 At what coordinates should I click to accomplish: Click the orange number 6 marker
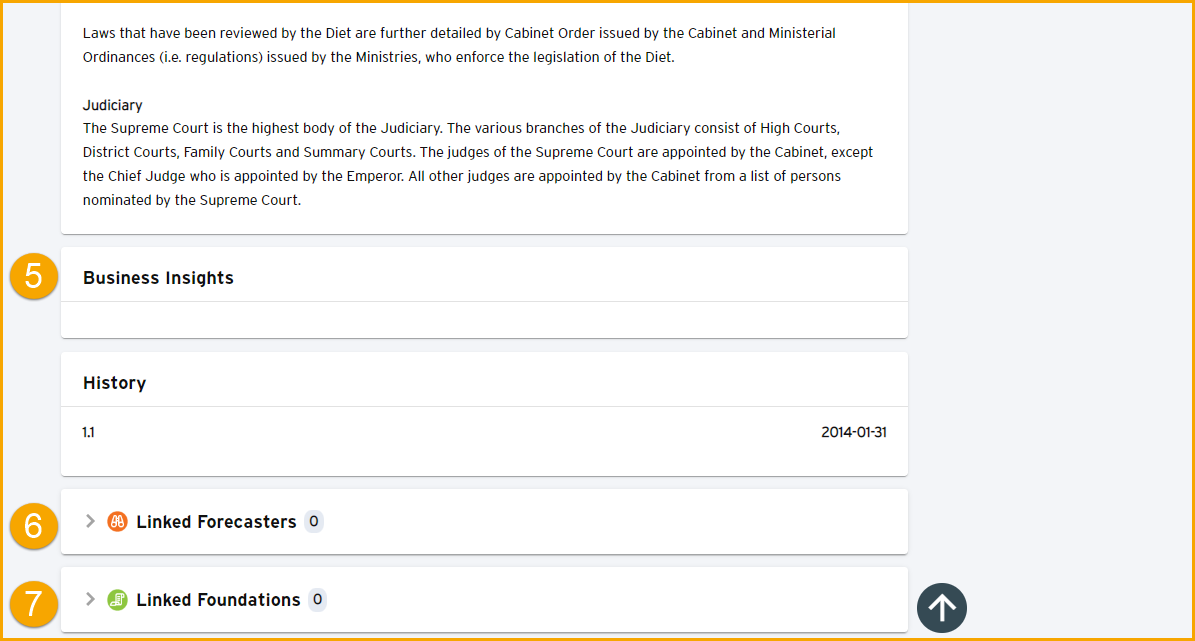point(34,526)
